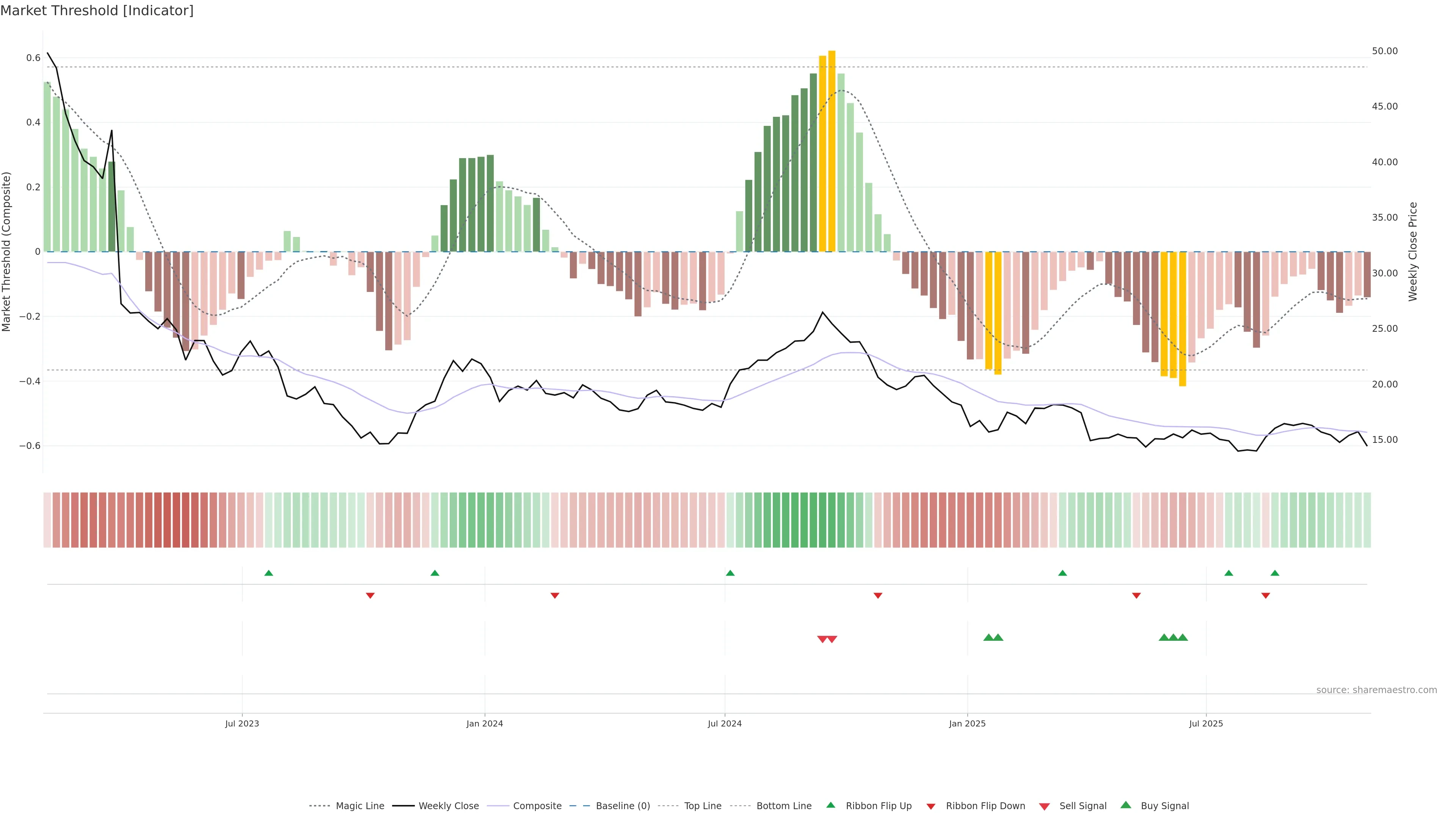Click the first green ribbon flip up marker
The width and height of the screenshot is (1456, 819).
coord(269,573)
